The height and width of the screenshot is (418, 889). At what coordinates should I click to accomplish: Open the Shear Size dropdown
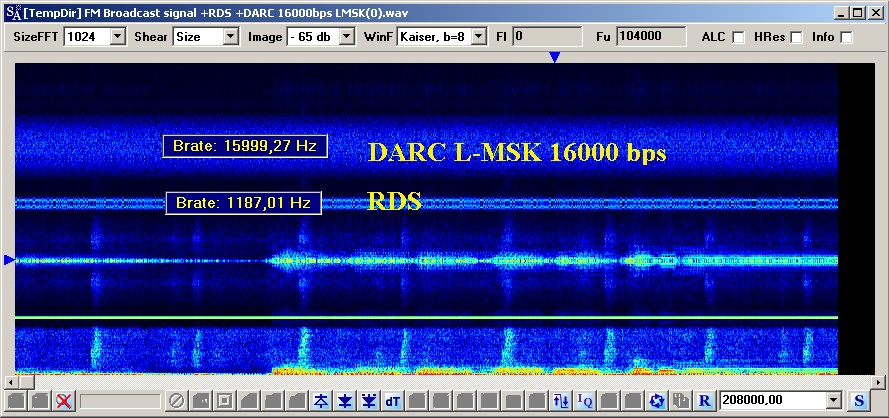click(x=230, y=37)
